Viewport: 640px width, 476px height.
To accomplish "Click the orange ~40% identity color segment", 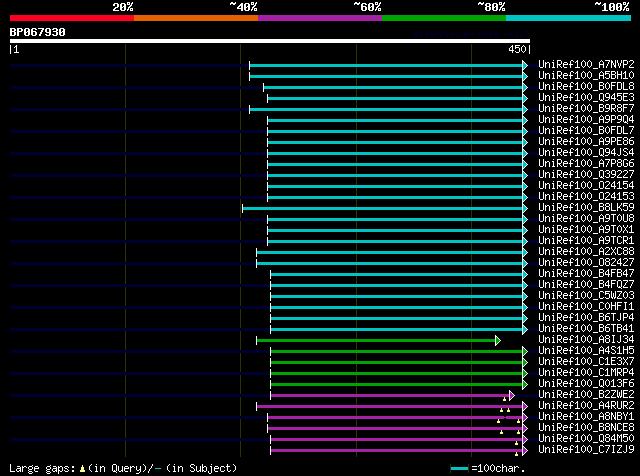I will (196, 18).
